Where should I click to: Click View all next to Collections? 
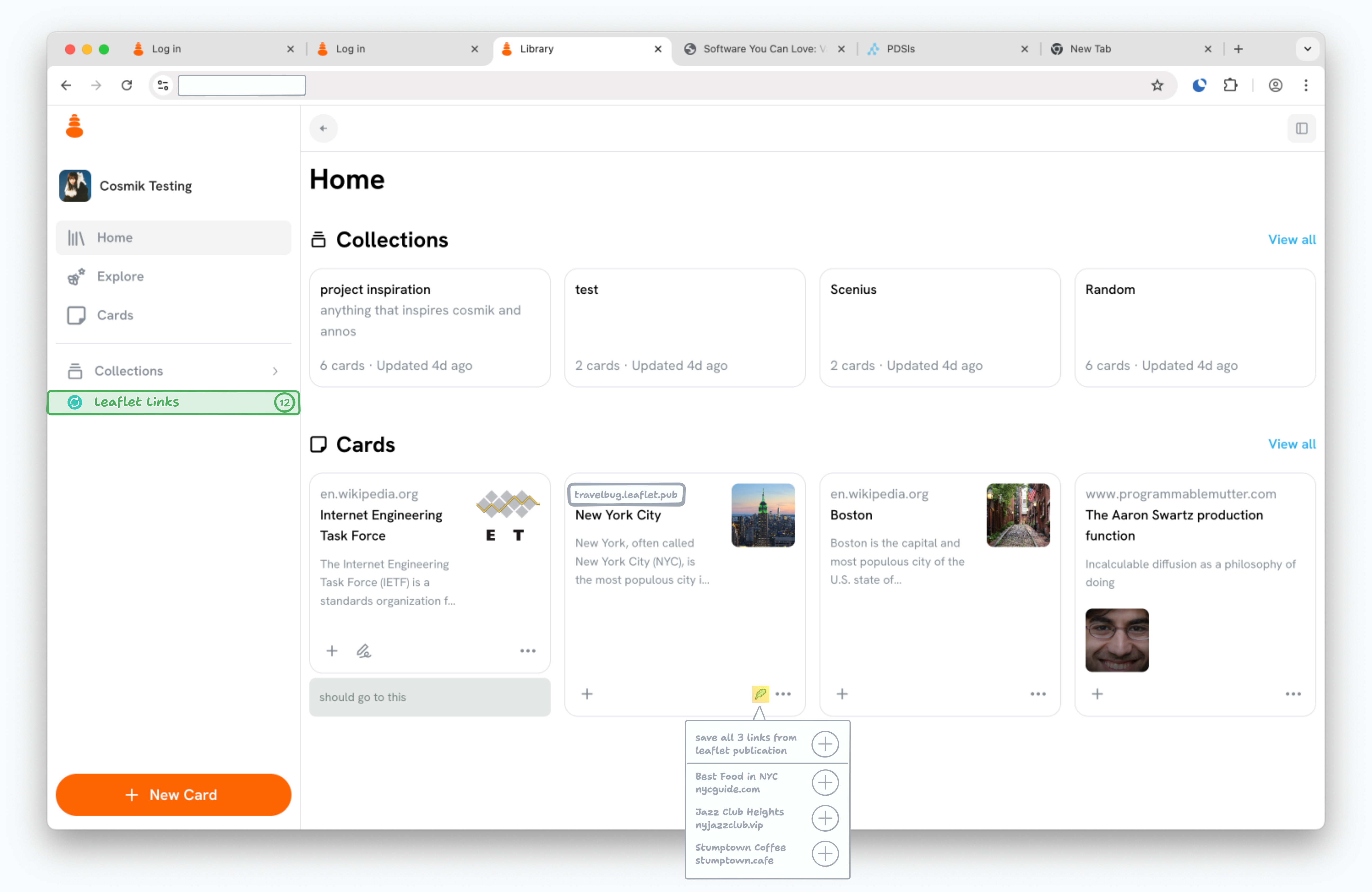[x=1291, y=239]
